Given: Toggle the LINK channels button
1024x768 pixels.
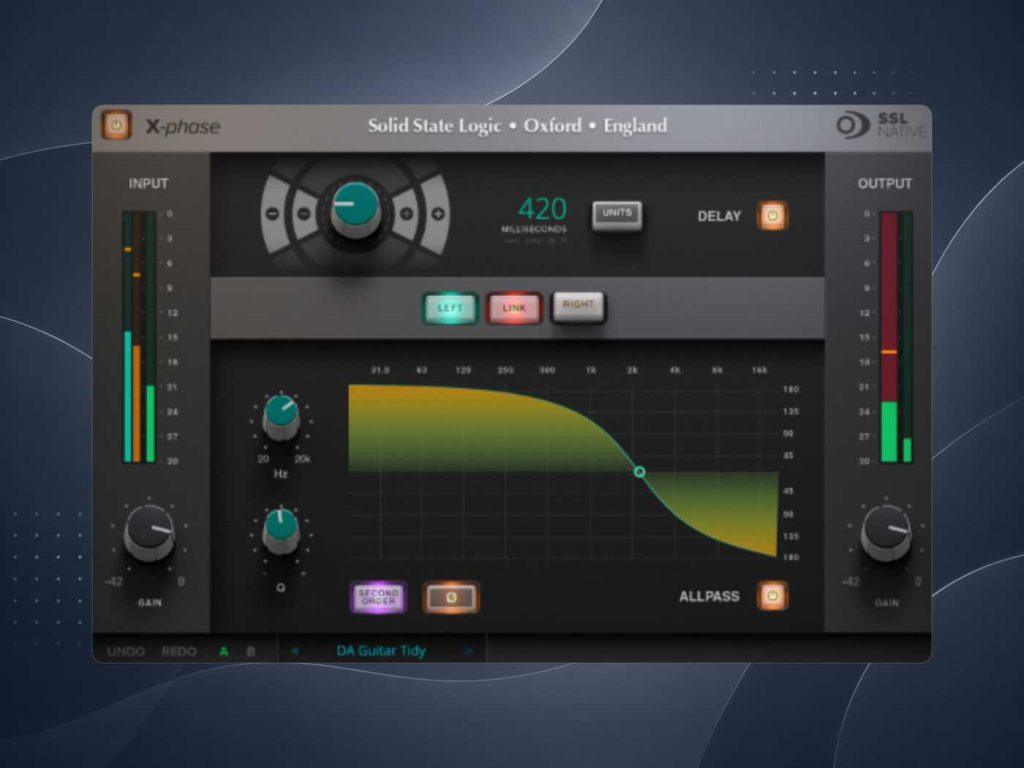Looking at the screenshot, I should [x=514, y=308].
